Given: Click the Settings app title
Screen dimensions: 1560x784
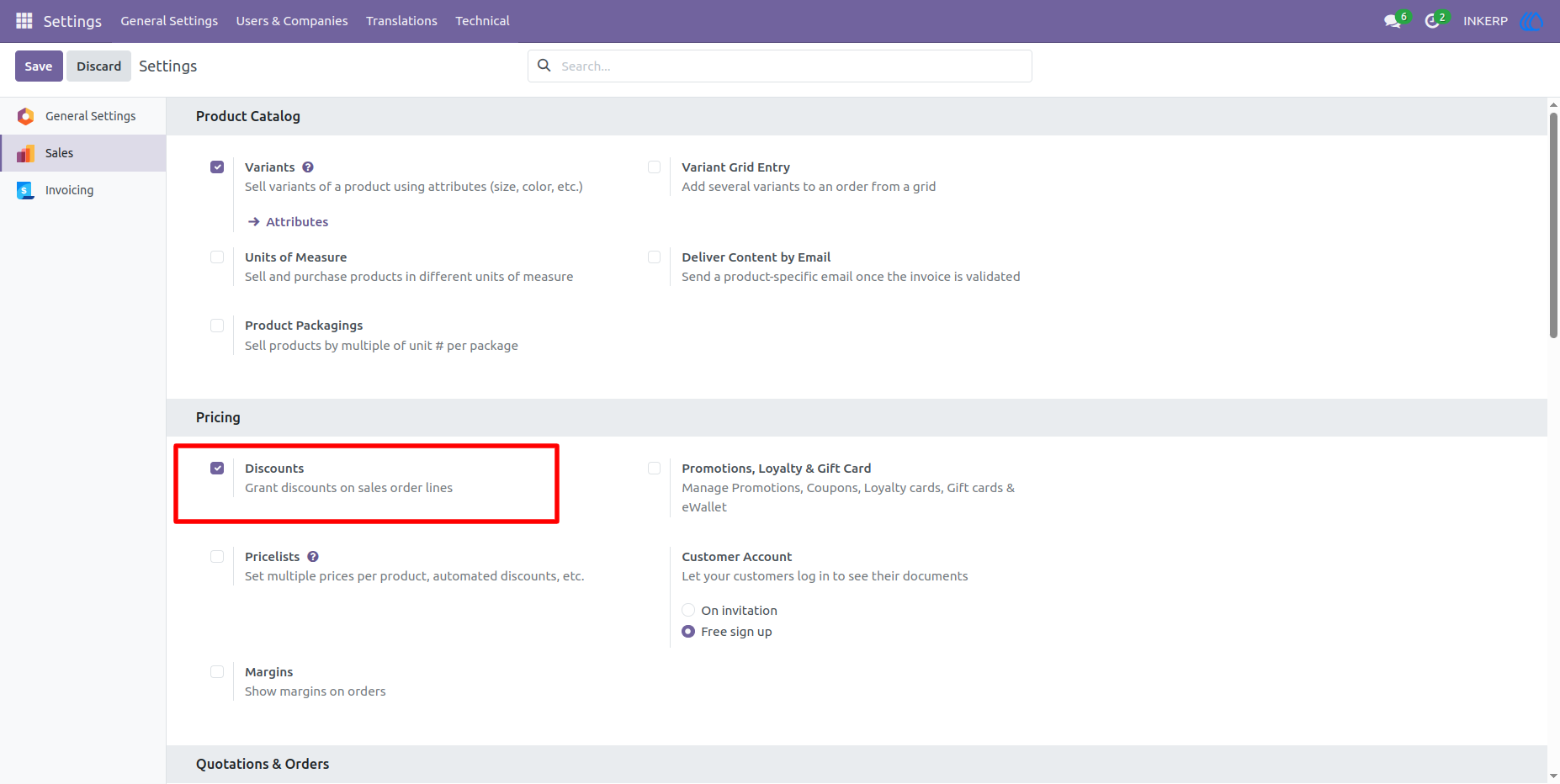Looking at the screenshot, I should 72,21.
